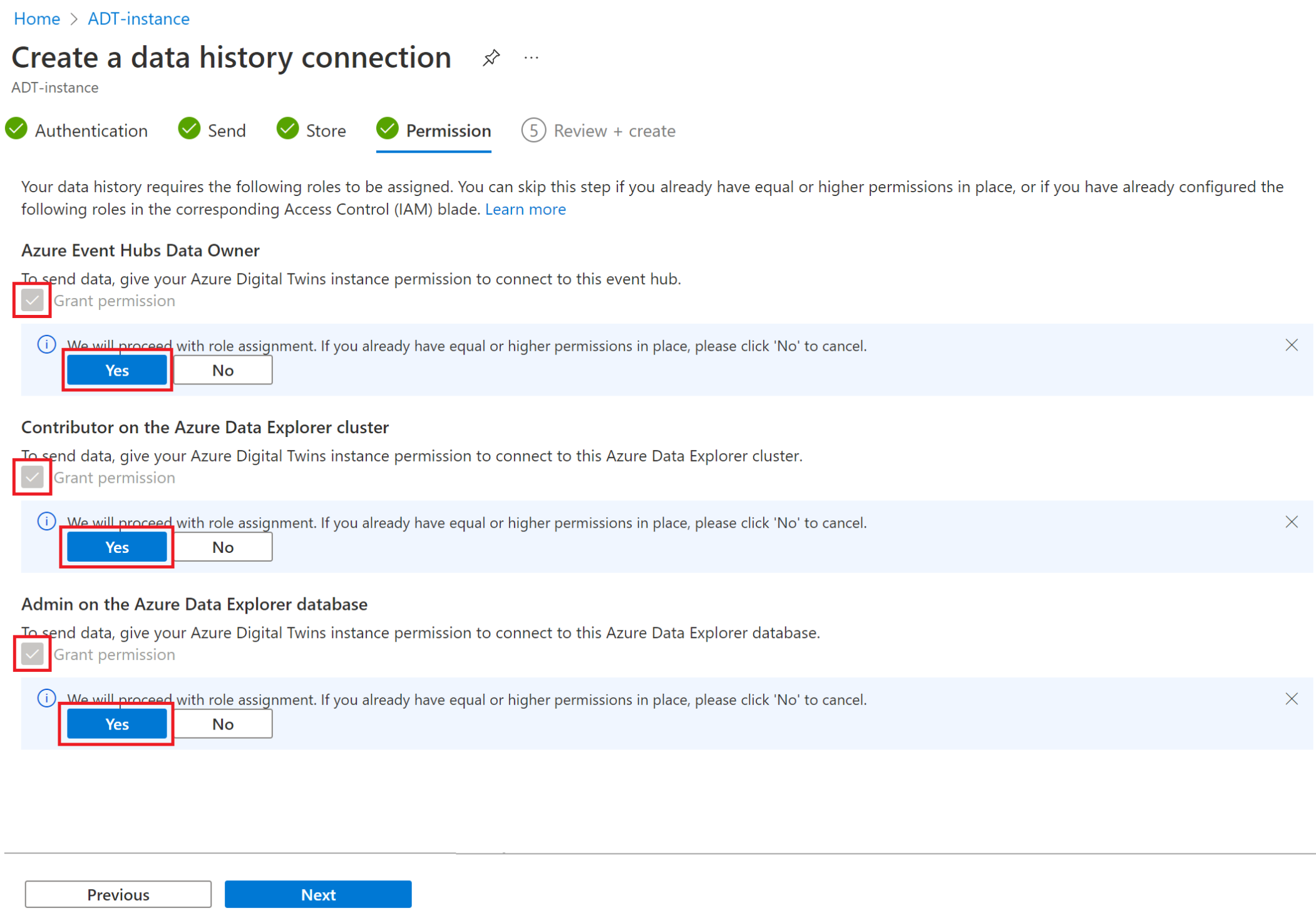Pin the data history connection page
Image resolution: width=1316 pixels, height=916 pixels.
(x=491, y=58)
